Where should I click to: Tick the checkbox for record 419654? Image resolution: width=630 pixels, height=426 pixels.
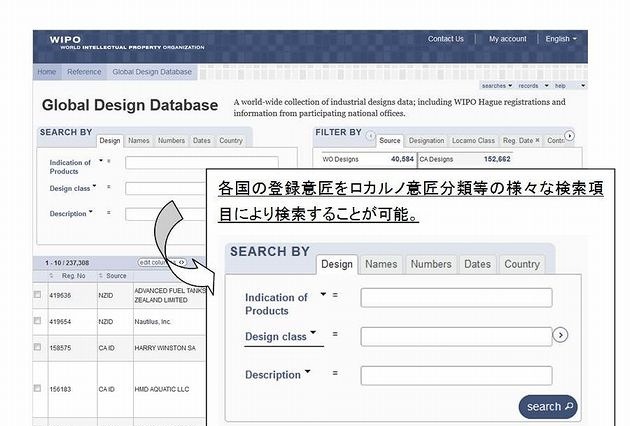[x=37, y=321]
